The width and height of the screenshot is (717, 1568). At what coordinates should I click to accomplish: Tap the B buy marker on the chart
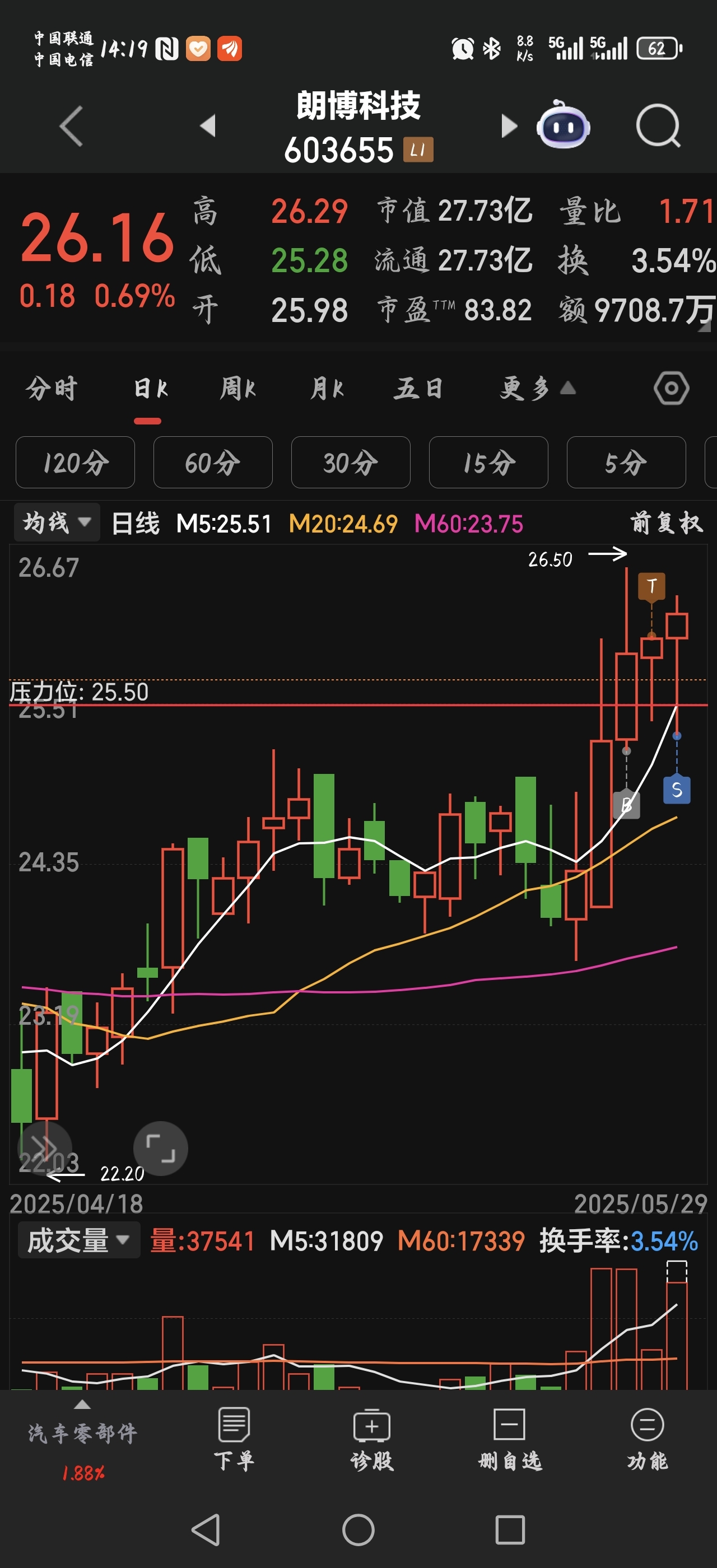click(x=626, y=805)
